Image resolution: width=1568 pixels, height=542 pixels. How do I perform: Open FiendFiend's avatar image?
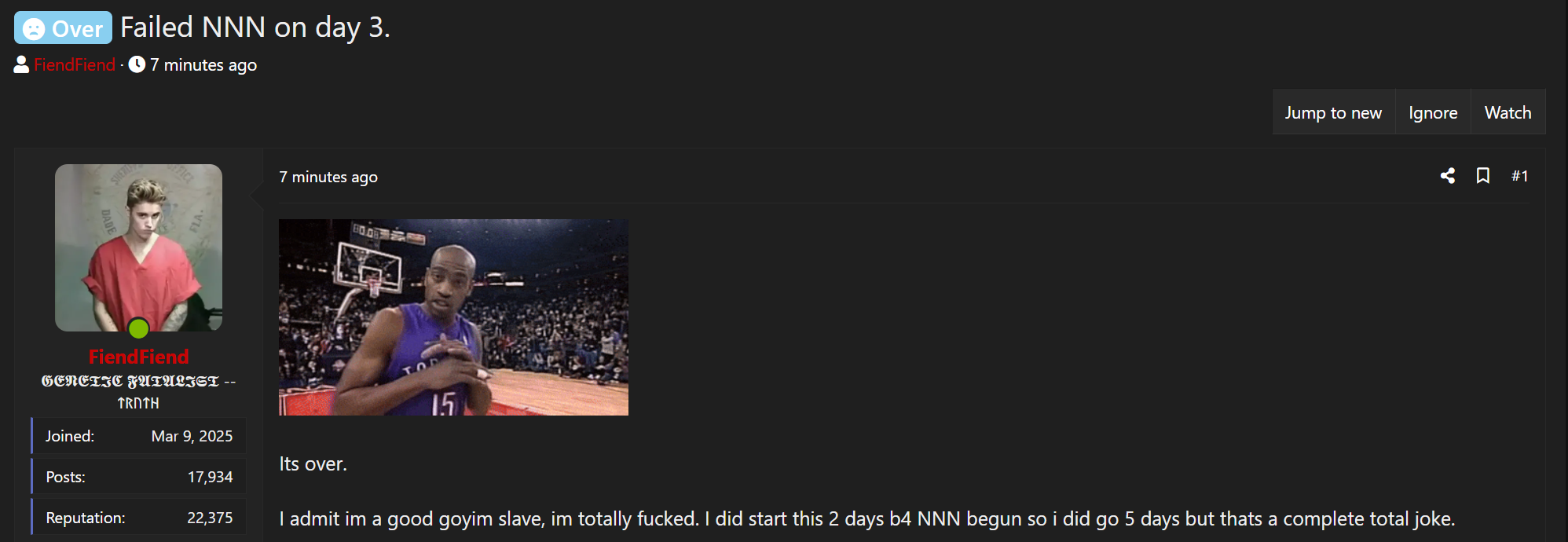pos(138,247)
